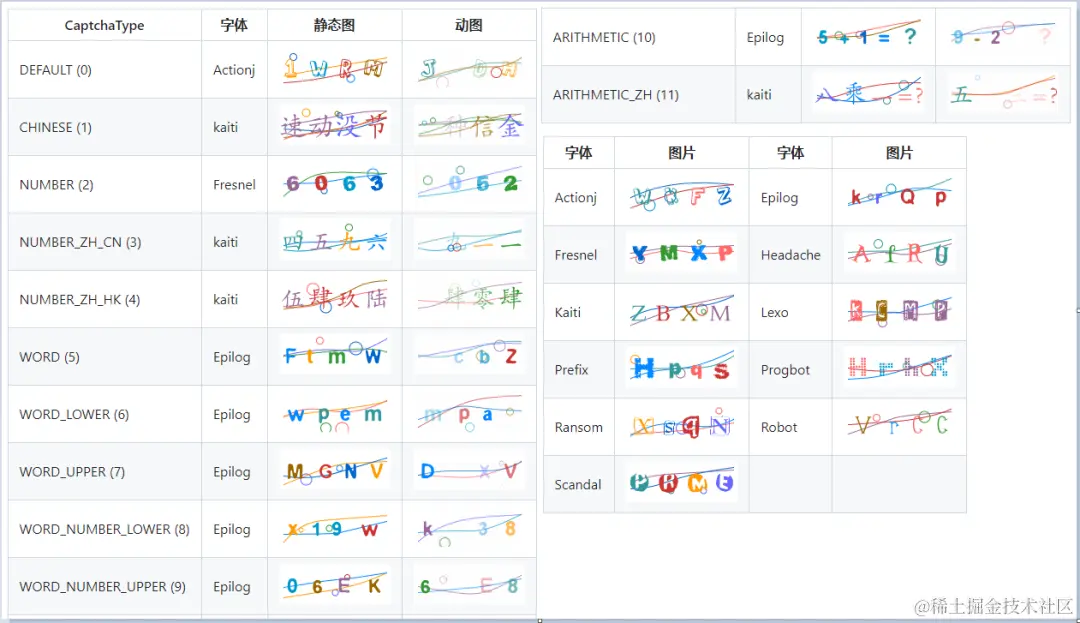Click the CHINESE animated captcha image
The width and height of the screenshot is (1080, 623).
click(x=468, y=127)
